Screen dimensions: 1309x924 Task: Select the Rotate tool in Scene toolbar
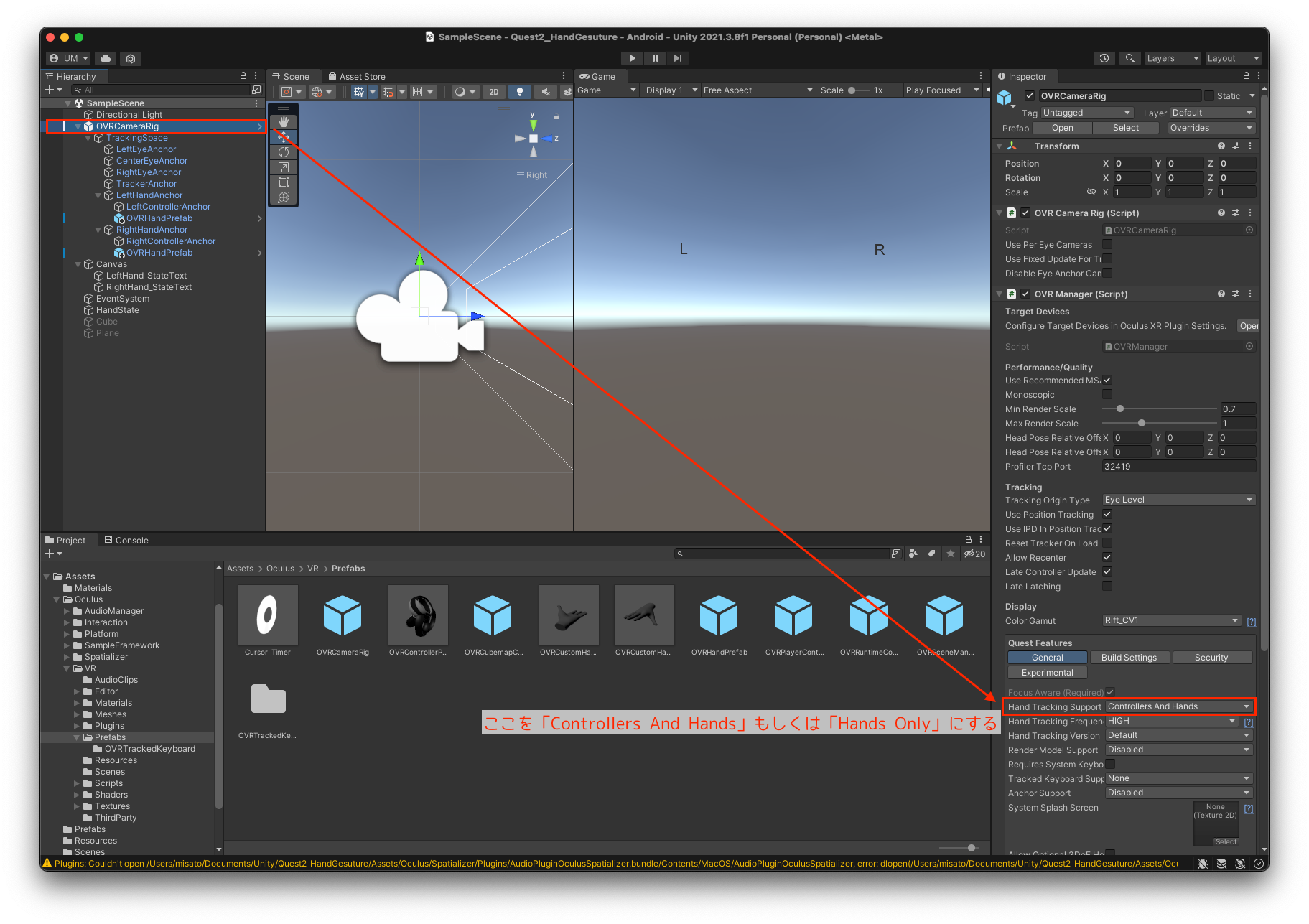284,152
